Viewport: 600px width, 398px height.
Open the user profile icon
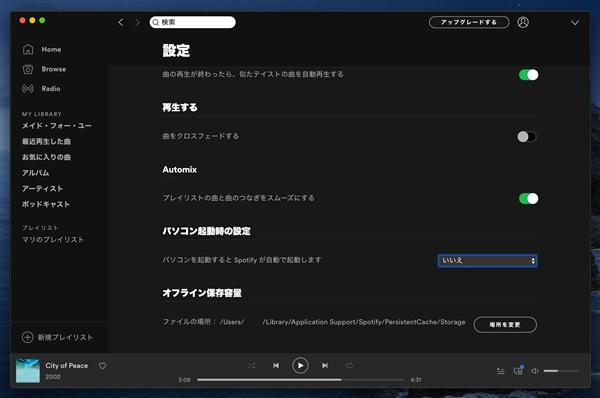tap(523, 22)
